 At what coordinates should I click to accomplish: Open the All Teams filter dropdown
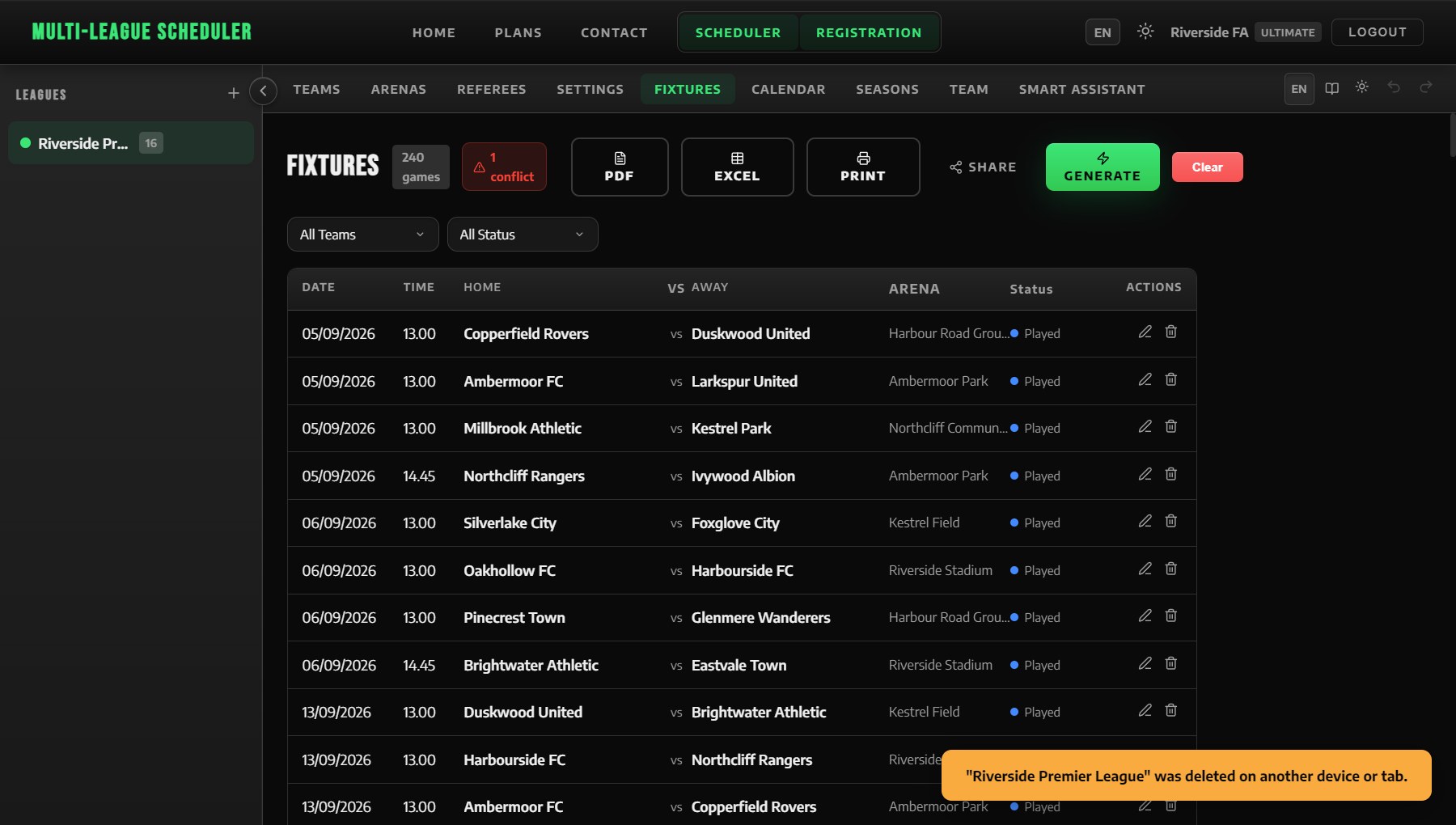point(363,235)
